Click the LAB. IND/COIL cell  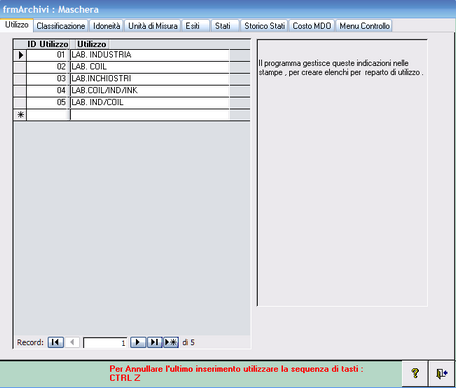150,103
